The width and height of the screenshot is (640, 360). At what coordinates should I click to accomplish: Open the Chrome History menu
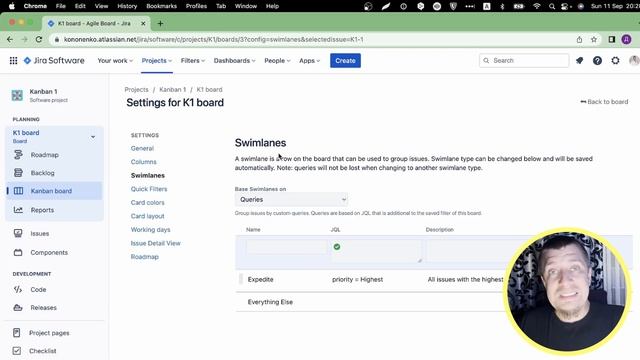pos(127,6)
